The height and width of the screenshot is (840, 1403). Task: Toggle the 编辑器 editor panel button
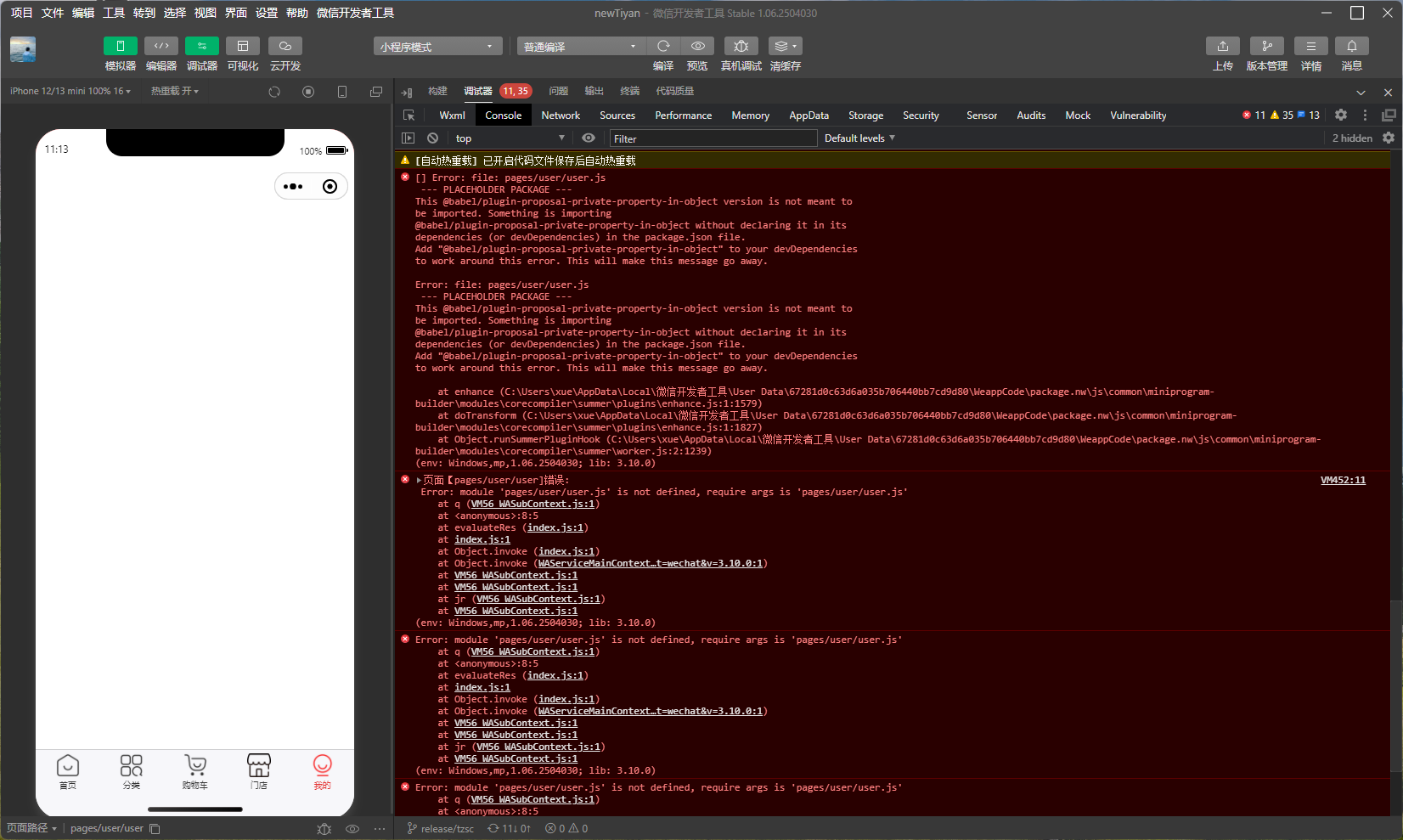click(x=161, y=46)
